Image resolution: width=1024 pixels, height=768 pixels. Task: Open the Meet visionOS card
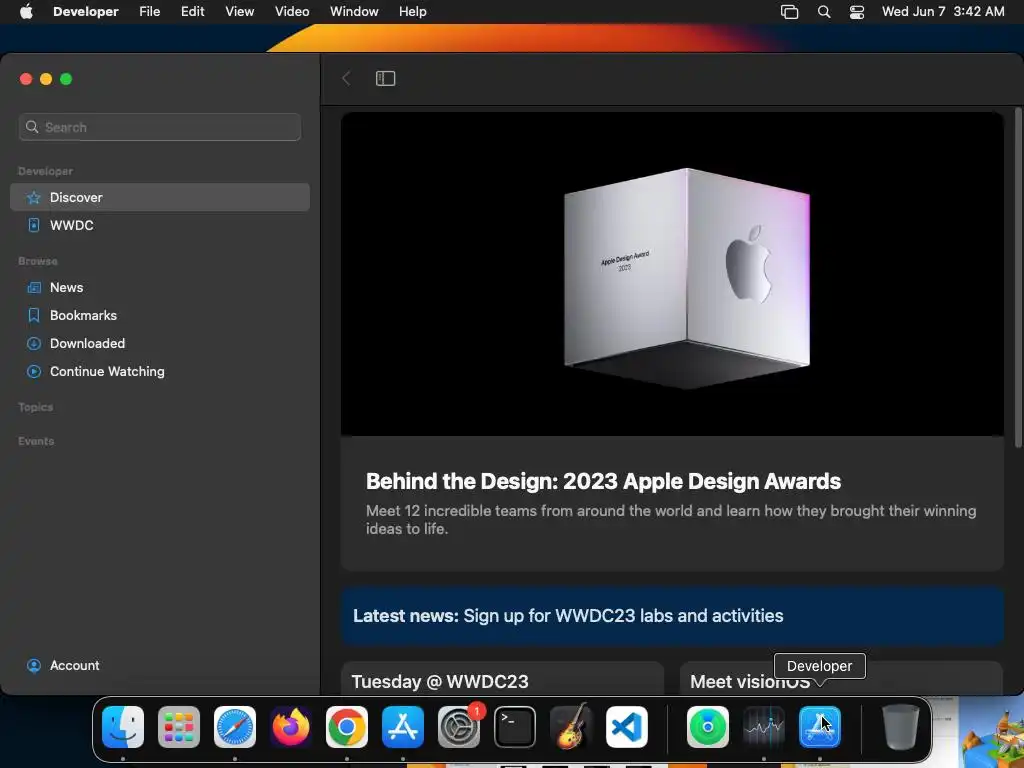coord(841,679)
